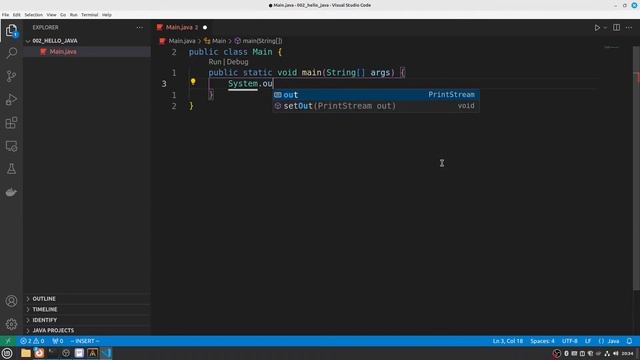This screenshot has width=640, height=360.
Task: Open the Explorer view in activity bar
Action: [11, 30]
